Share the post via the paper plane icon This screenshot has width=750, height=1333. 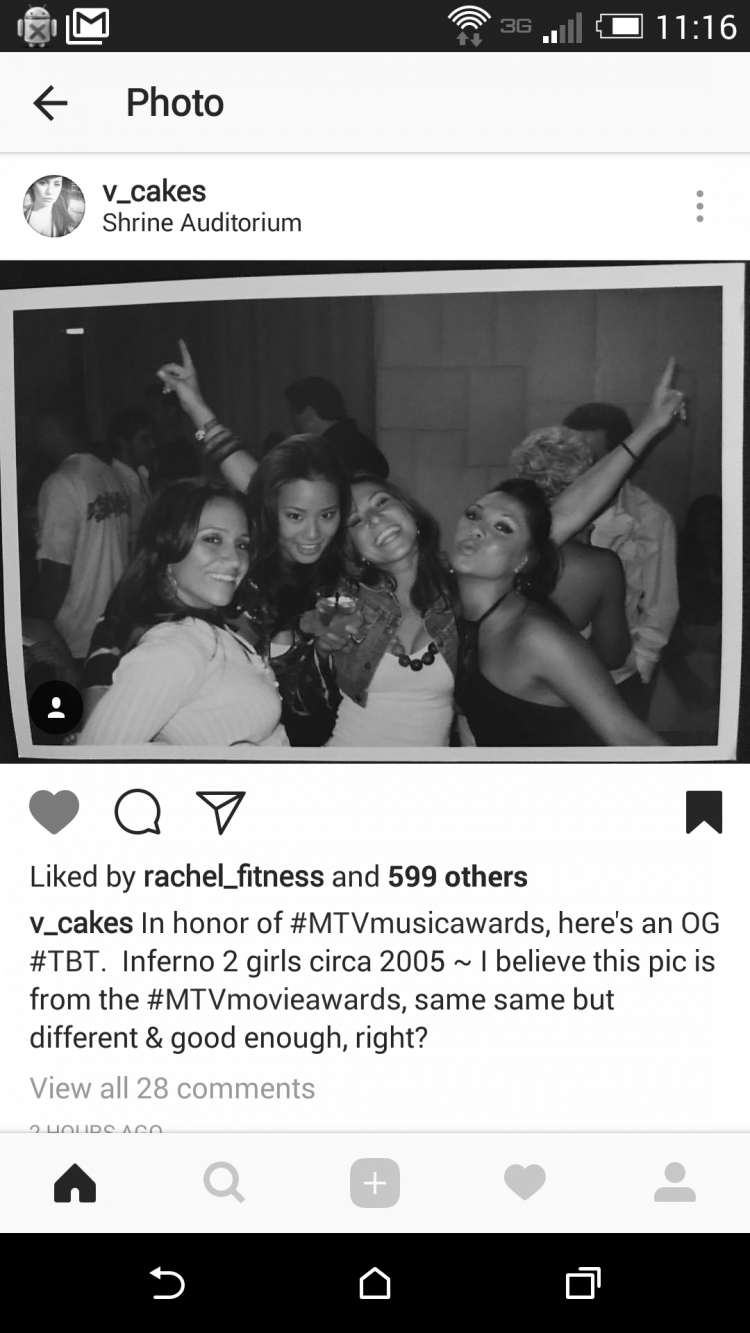[x=220, y=812]
